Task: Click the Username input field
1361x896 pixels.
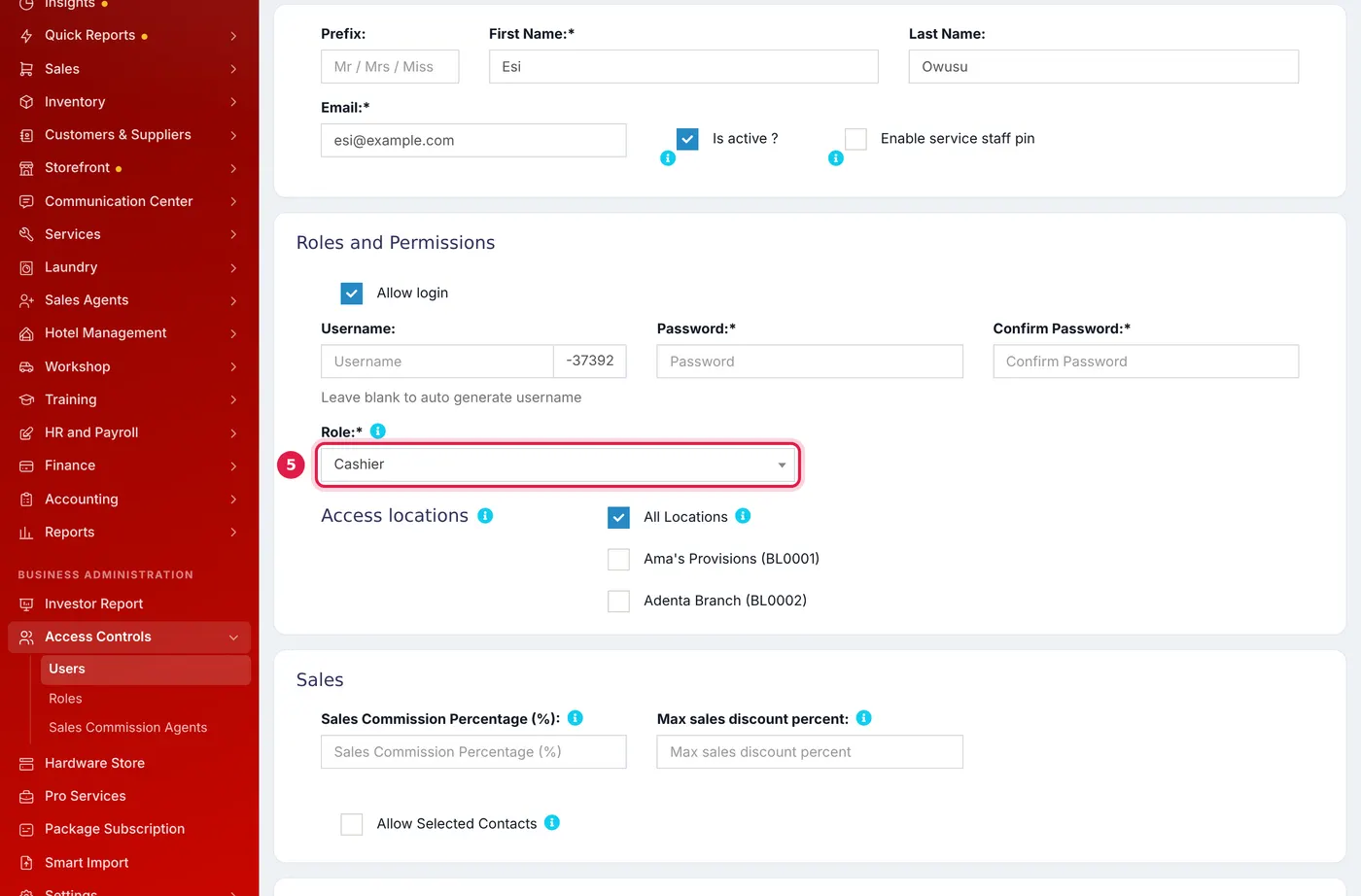Action: click(437, 362)
